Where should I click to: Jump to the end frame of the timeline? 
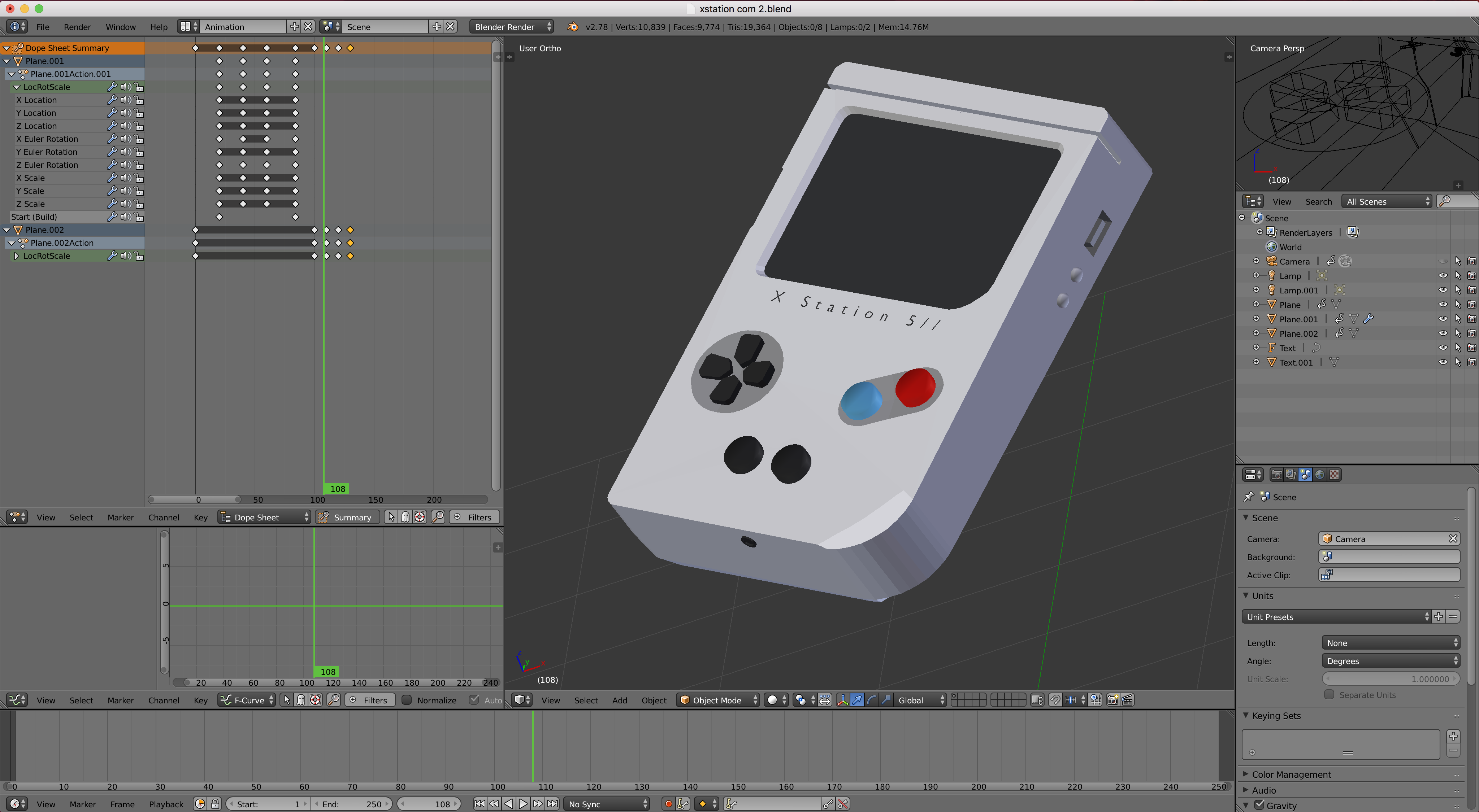tap(552, 804)
